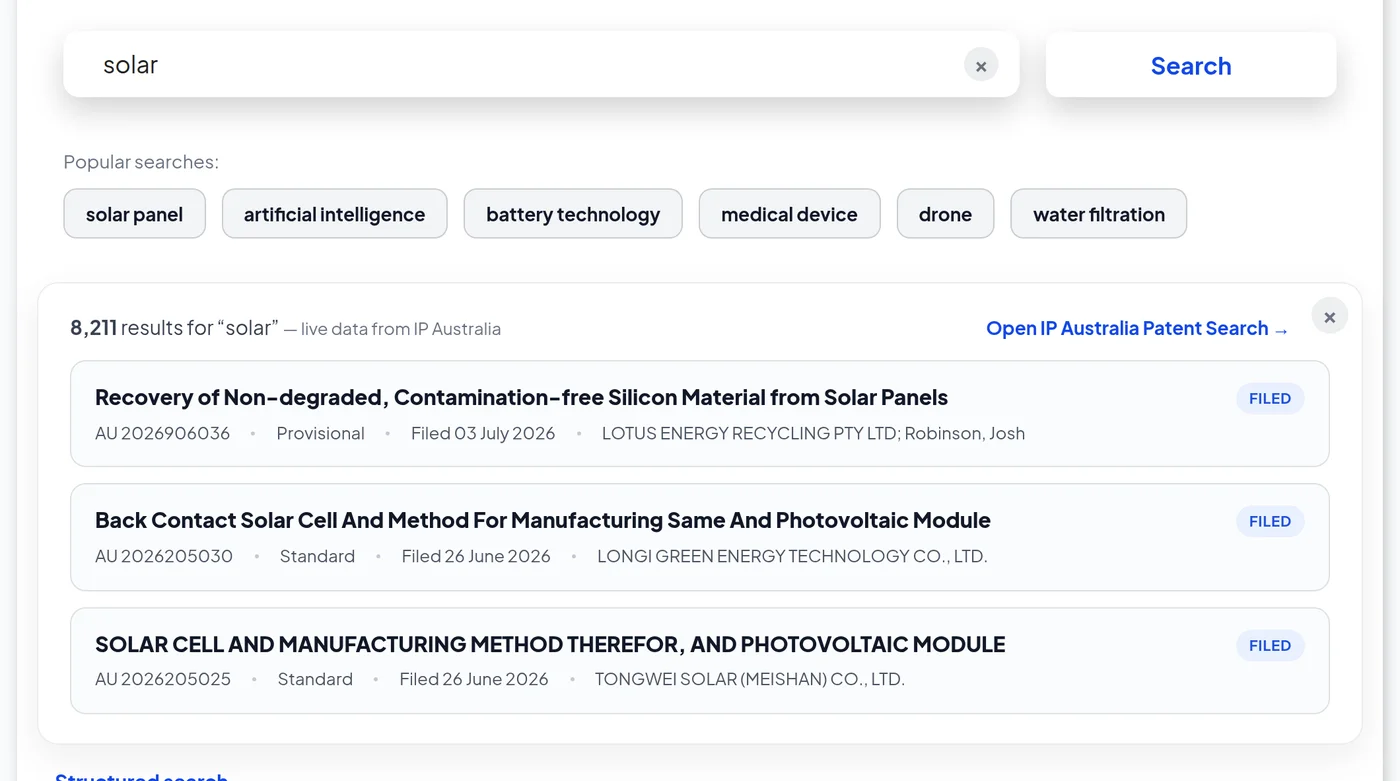Click applicant LOTUS ENERGY RECYCLING PTY LTD
Viewport: 1400px width, 781px height.
(x=749, y=433)
